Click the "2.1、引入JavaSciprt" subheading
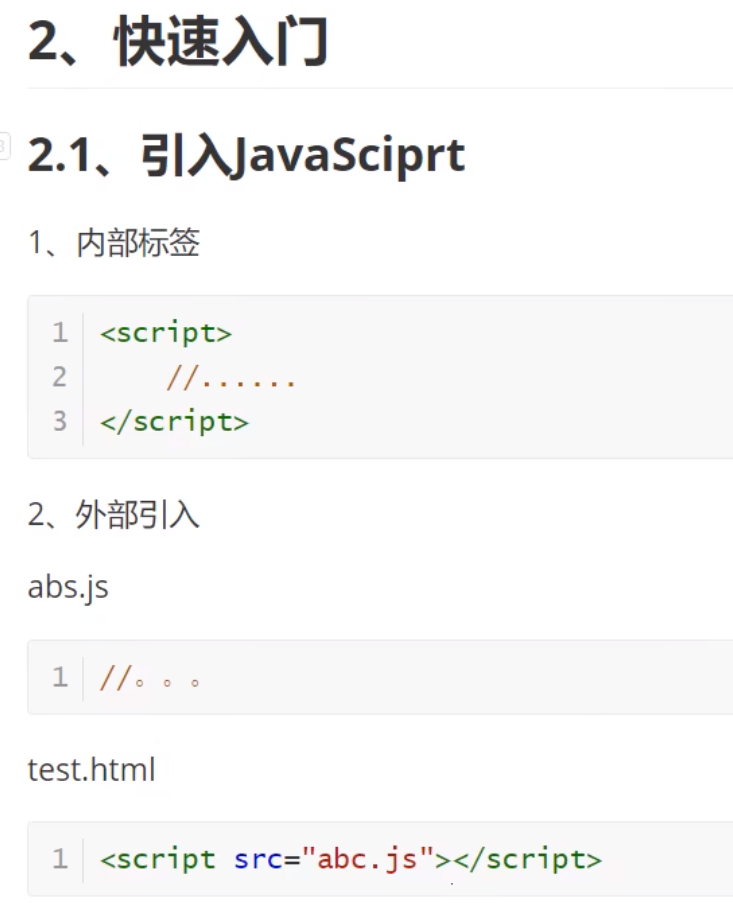This screenshot has width=733, height=903. coord(246,156)
